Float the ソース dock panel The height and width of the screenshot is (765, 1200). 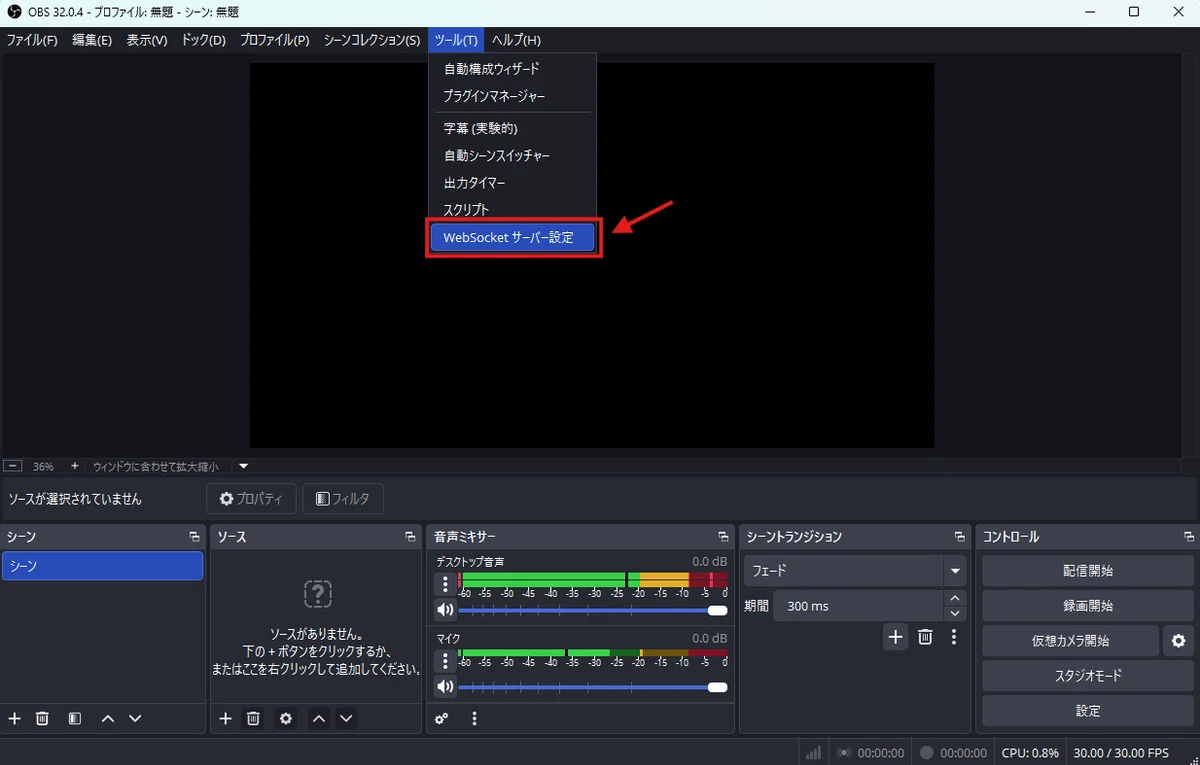(x=410, y=537)
